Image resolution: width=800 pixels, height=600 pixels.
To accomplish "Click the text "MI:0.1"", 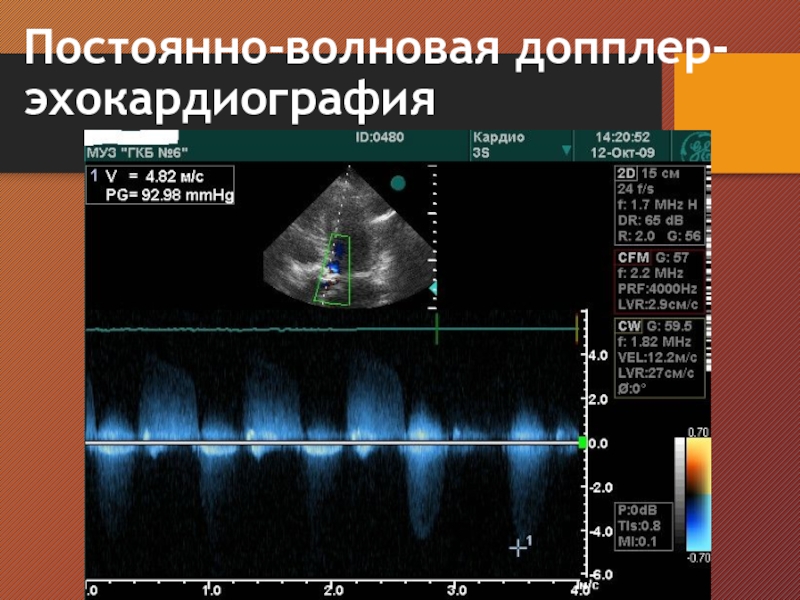I will point(637,541).
